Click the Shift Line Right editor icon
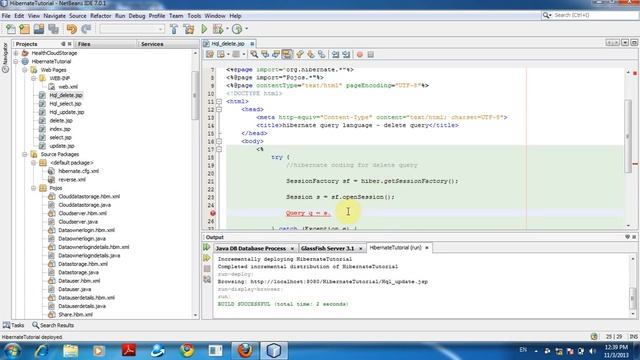This screenshot has width=640, height=360. [346, 54]
